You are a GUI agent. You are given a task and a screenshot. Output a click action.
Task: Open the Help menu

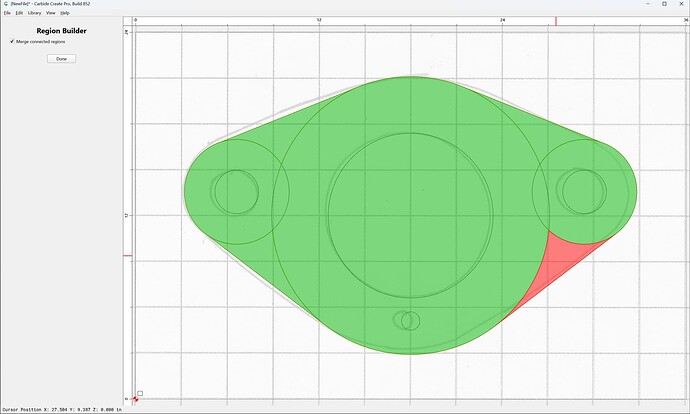tap(65, 13)
